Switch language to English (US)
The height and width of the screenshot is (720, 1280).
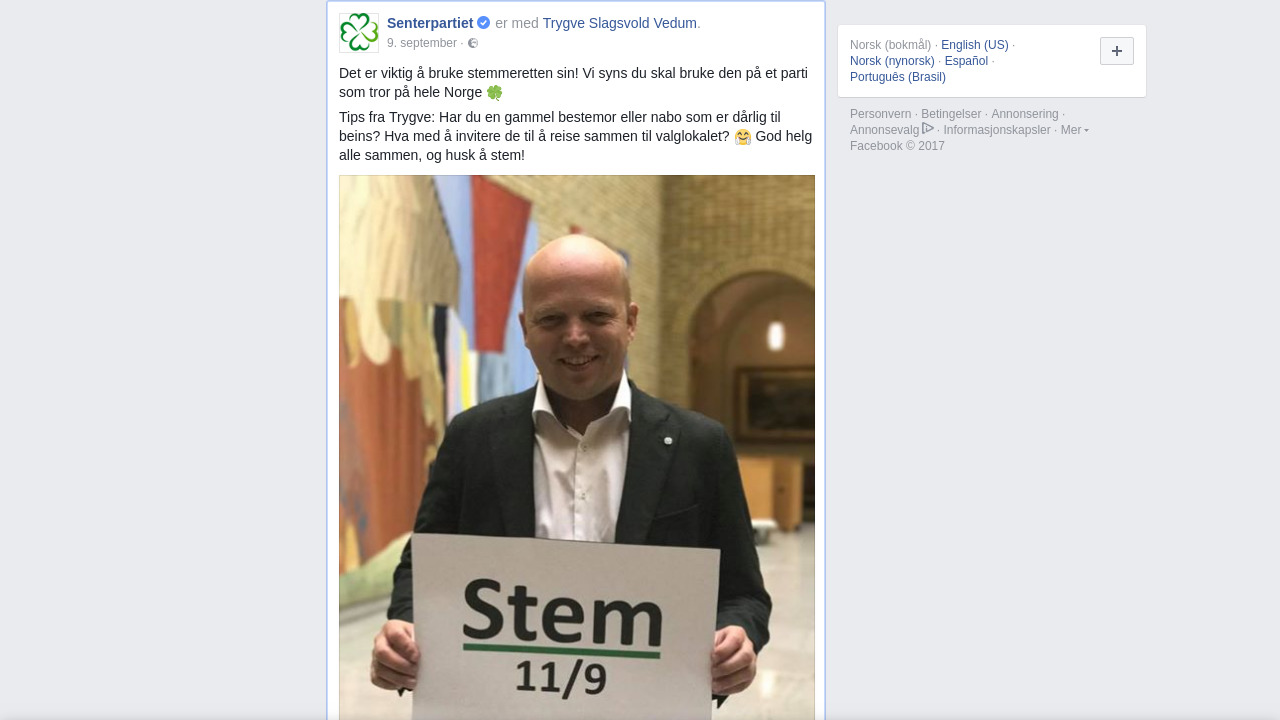(975, 45)
